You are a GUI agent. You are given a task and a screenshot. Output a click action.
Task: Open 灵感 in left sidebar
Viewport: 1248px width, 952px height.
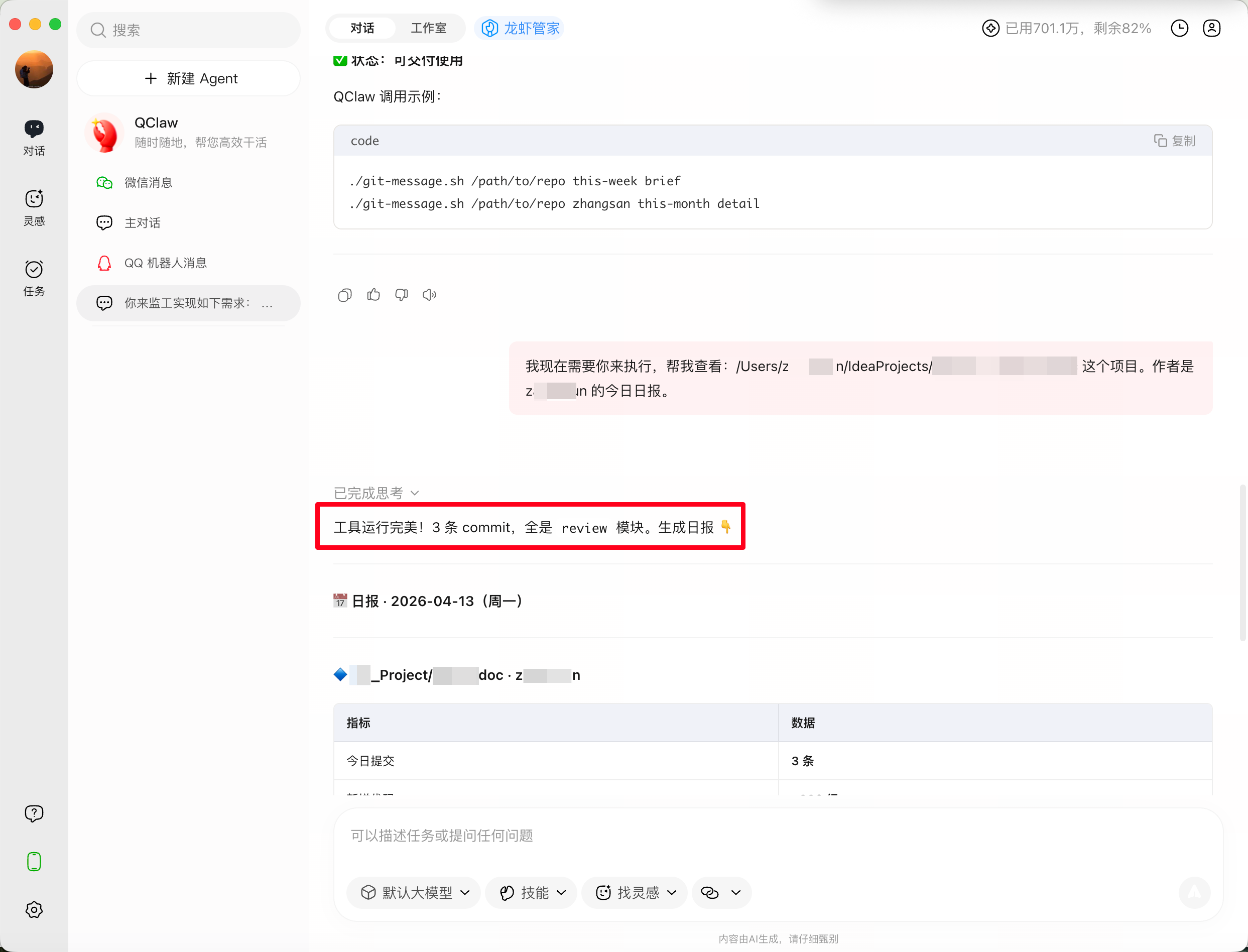click(x=34, y=207)
